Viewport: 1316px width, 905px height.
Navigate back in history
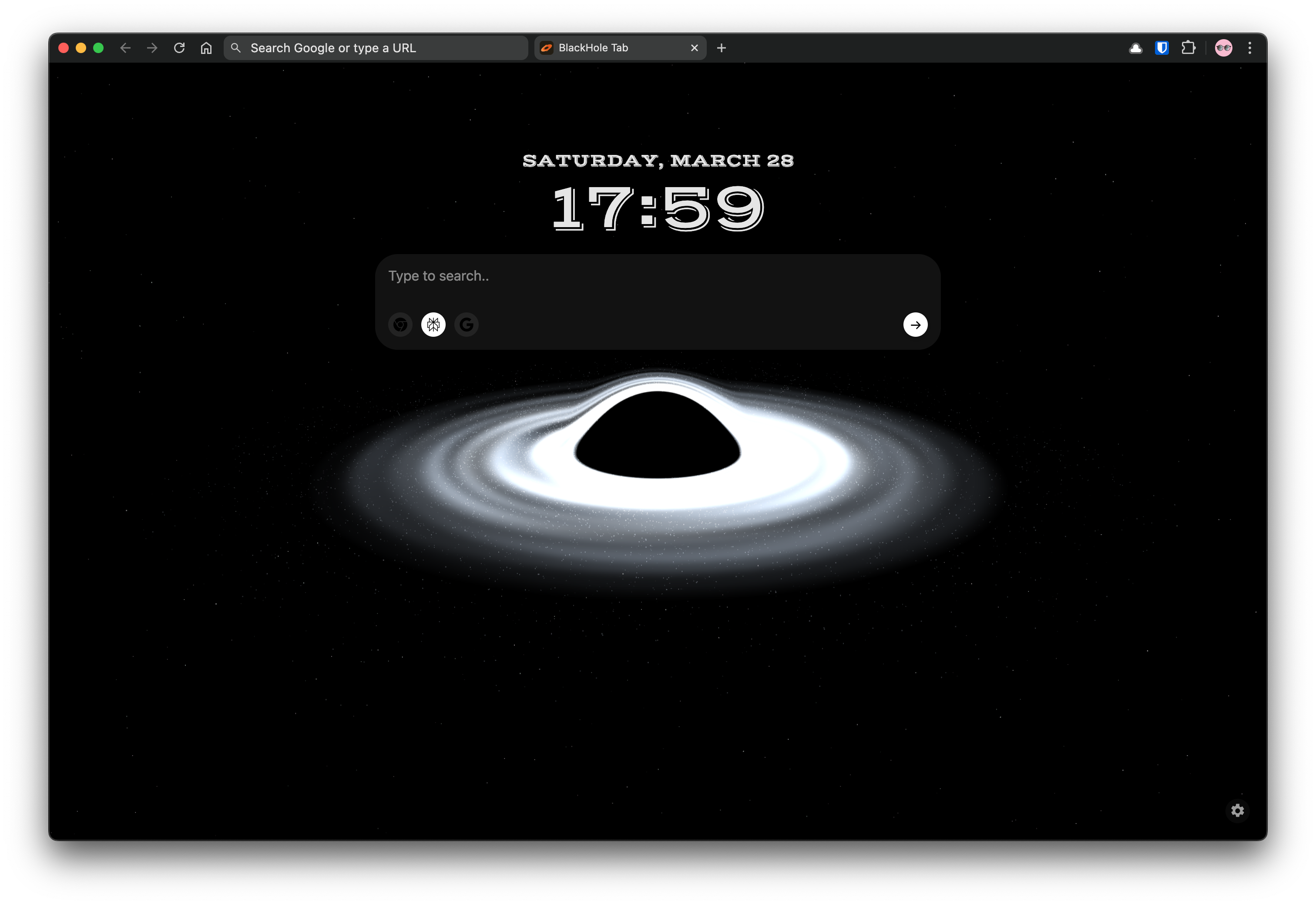[x=125, y=48]
